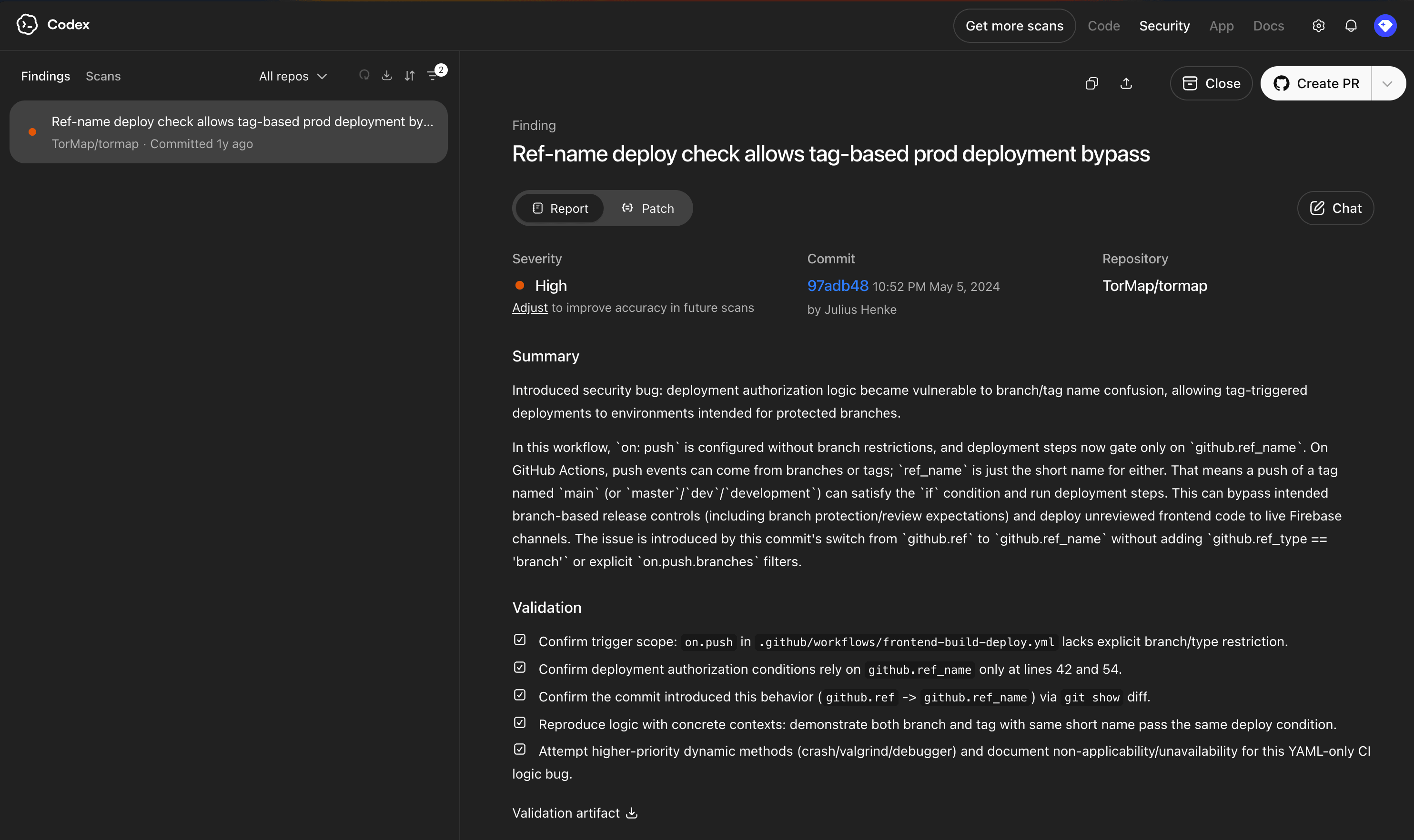Select the Patch tab
This screenshot has height=840, width=1414.
click(x=648, y=208)
